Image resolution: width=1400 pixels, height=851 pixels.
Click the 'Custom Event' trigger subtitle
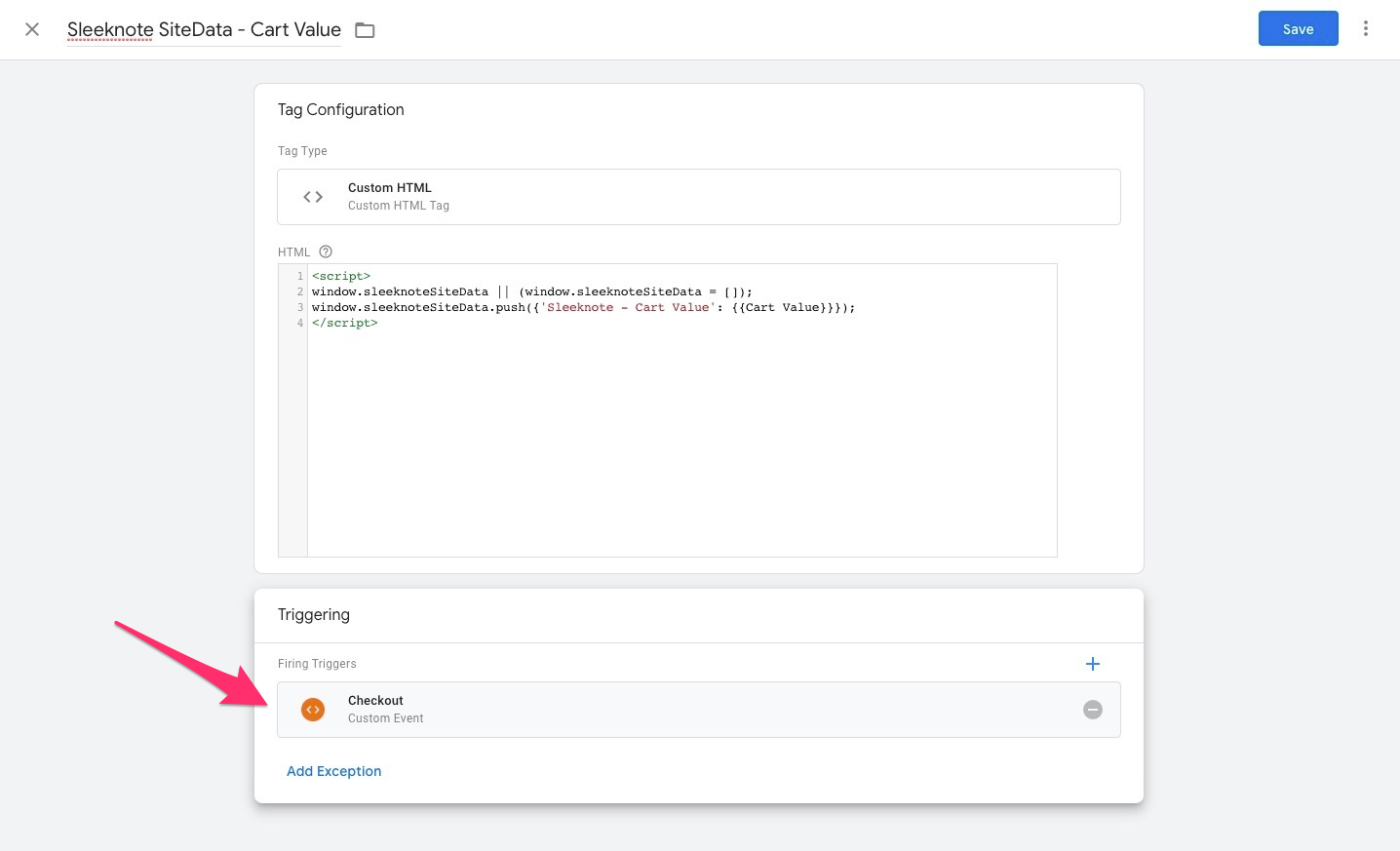click(386, 718)
